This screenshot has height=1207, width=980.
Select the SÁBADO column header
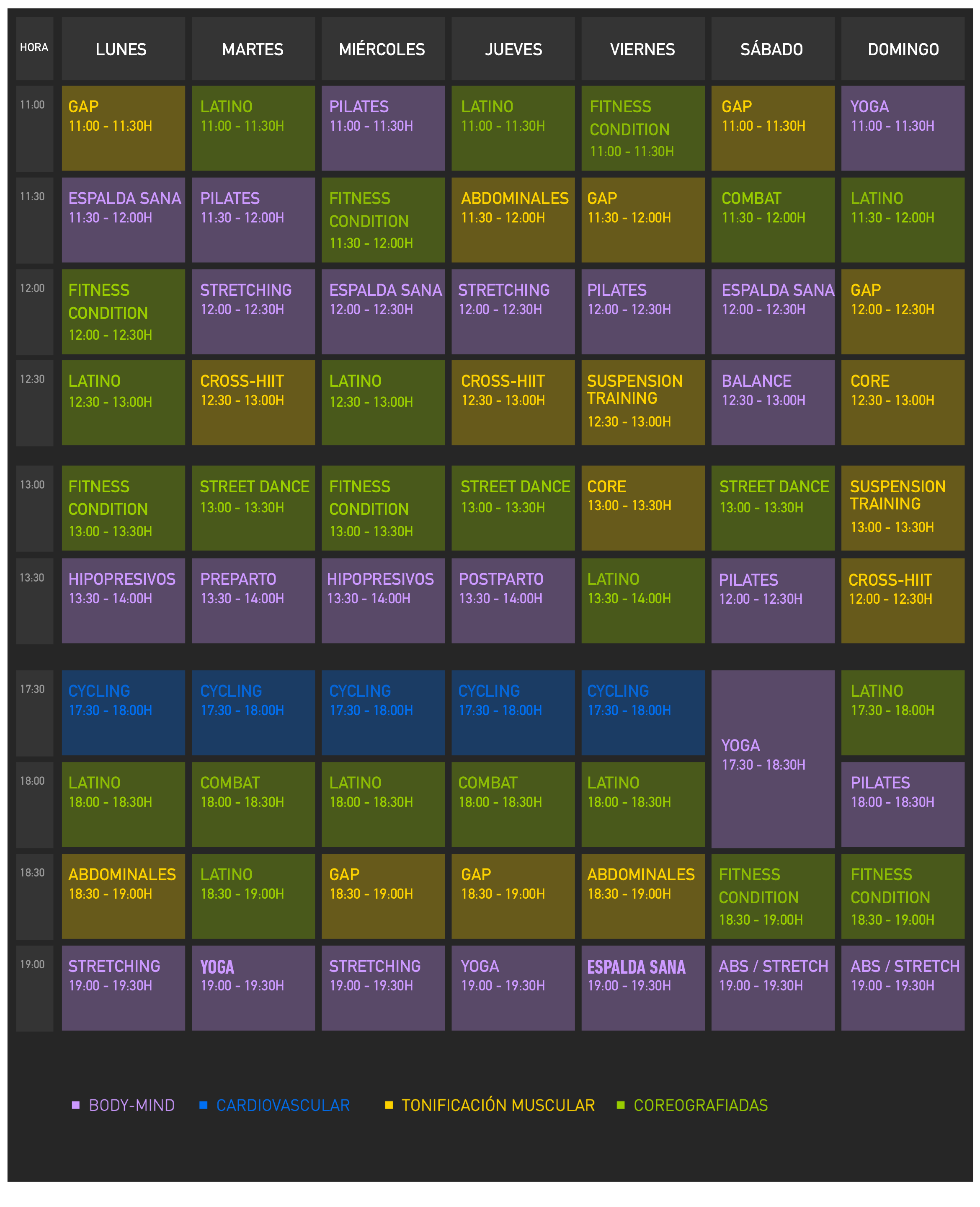(x=773, y=49)
